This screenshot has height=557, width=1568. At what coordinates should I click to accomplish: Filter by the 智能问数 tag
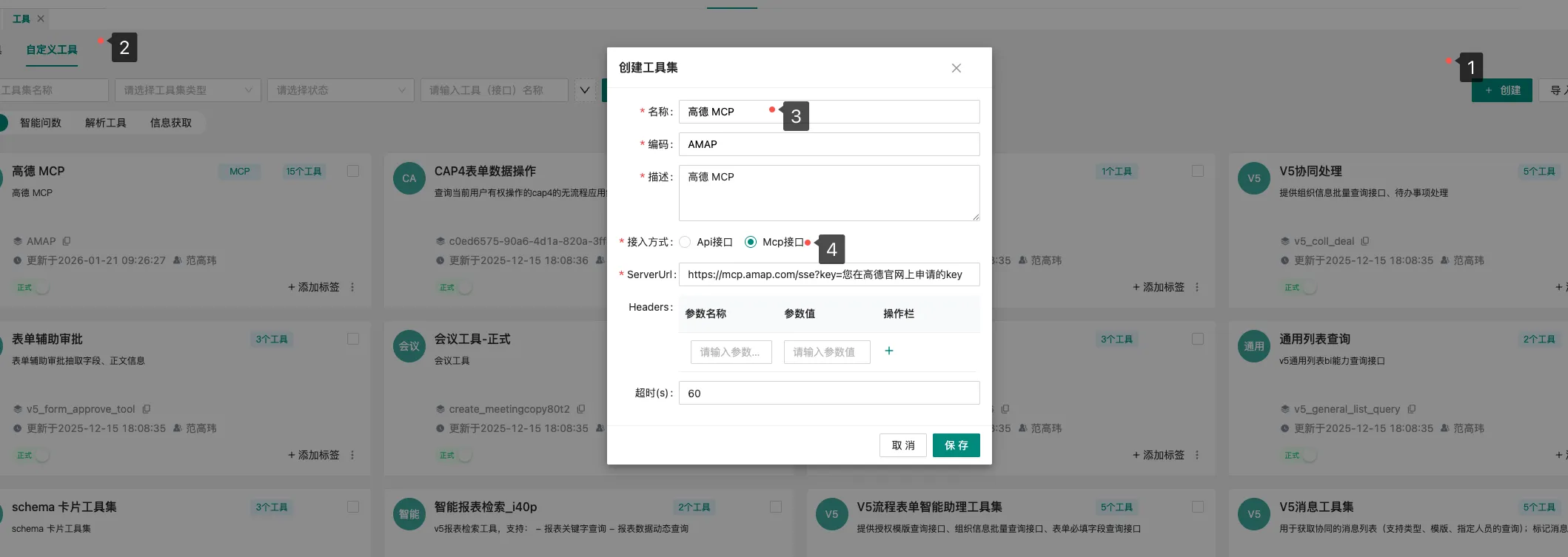(x=40, y=123)
